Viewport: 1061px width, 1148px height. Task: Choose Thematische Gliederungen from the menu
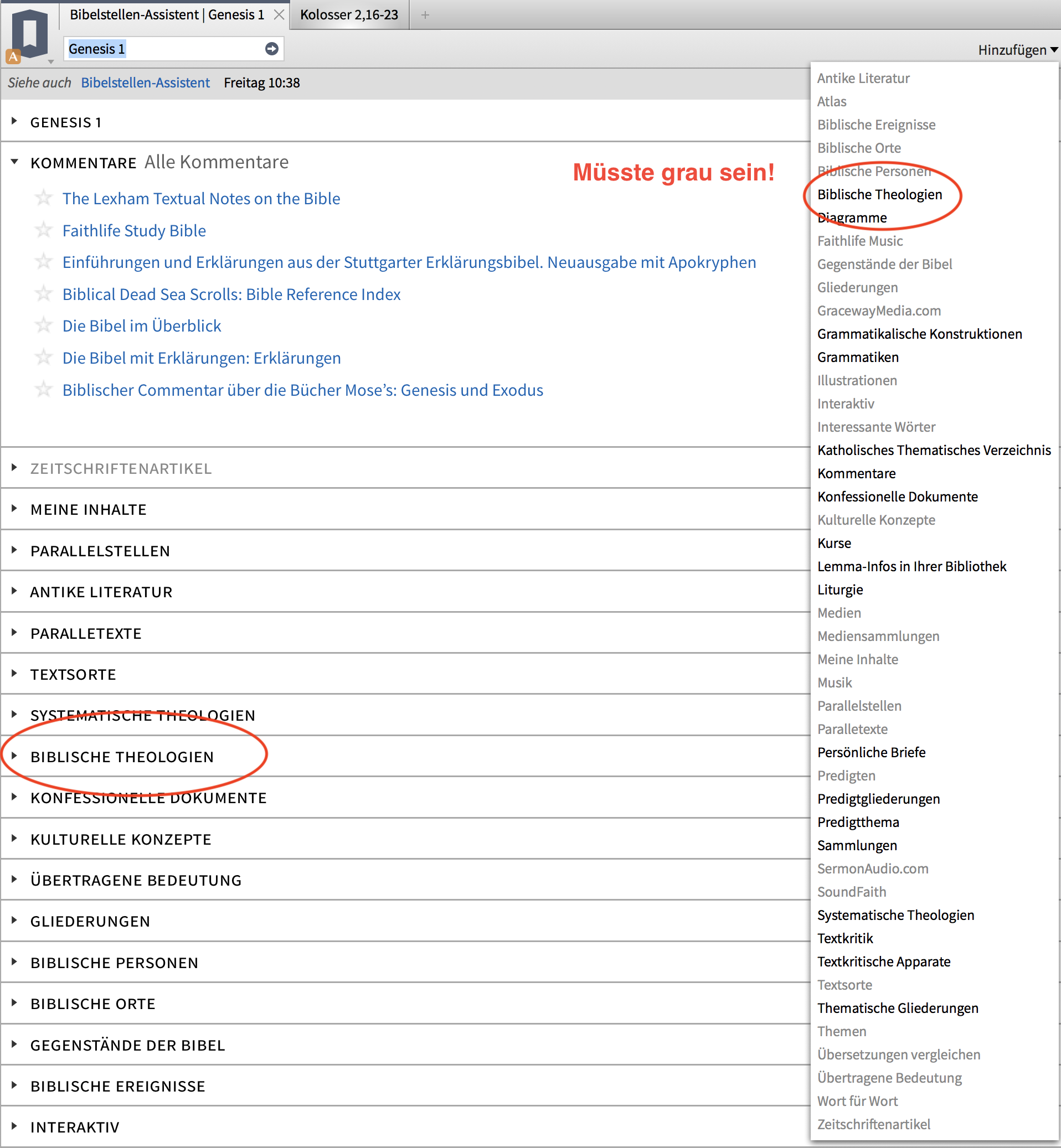click(x=898, y=1008)
